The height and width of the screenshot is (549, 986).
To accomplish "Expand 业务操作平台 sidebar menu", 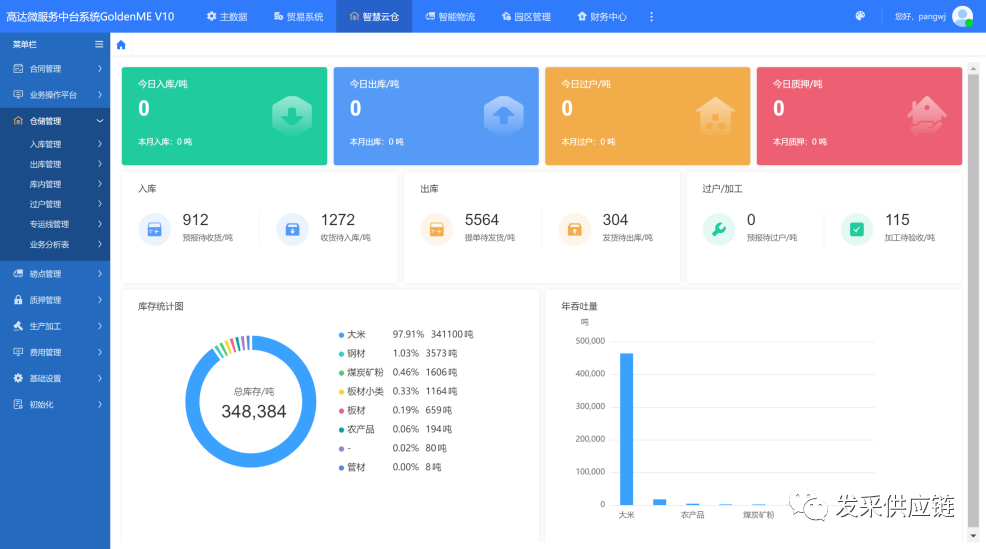I will point(55,95).
